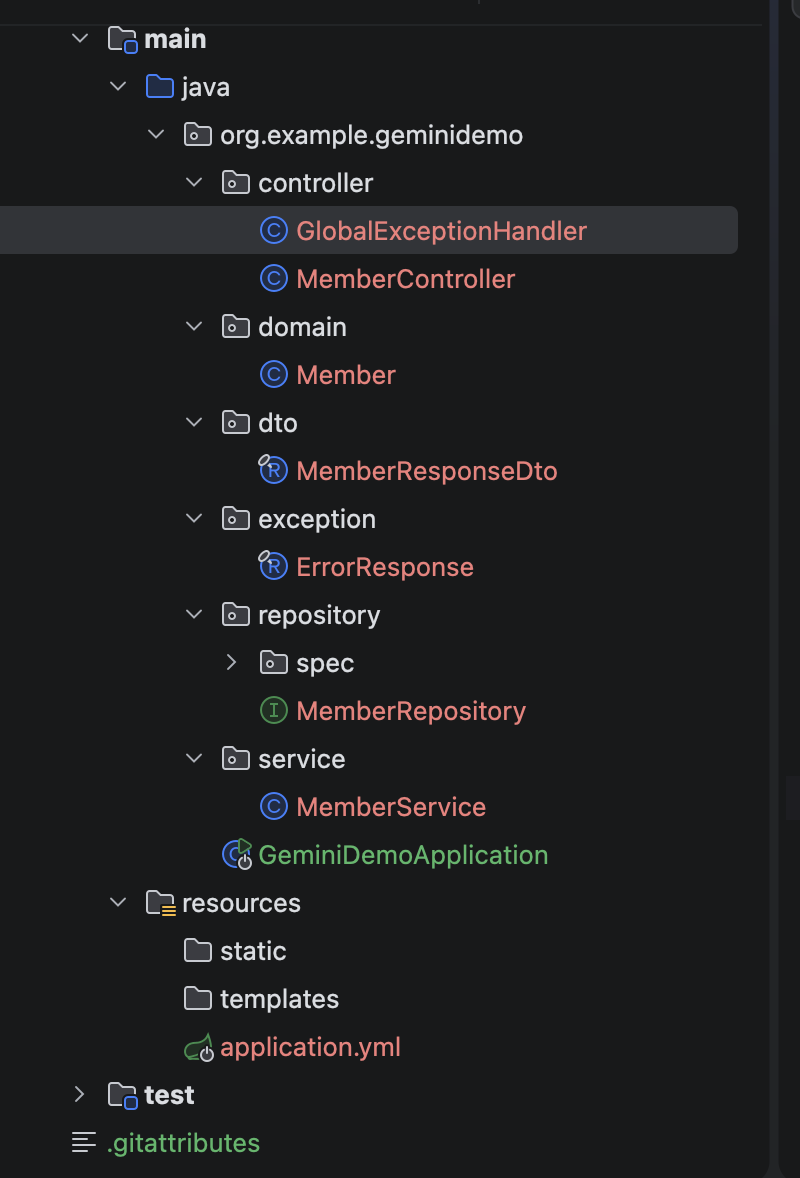This screenshot has width=800, height=1178.
Task: Select the dto package
Action: tap(277, 423)
